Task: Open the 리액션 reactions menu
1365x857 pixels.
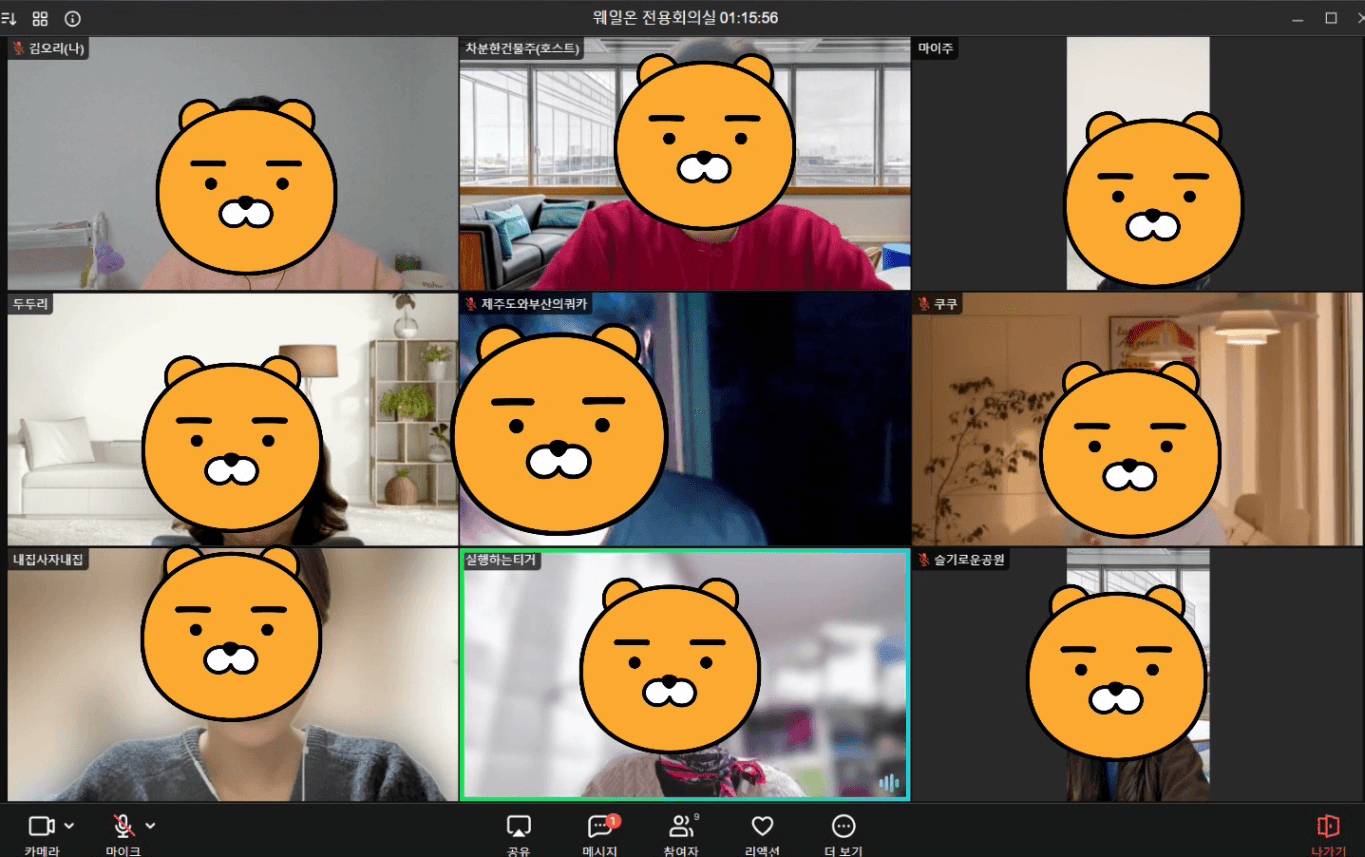Action: (x=762, y=834)
